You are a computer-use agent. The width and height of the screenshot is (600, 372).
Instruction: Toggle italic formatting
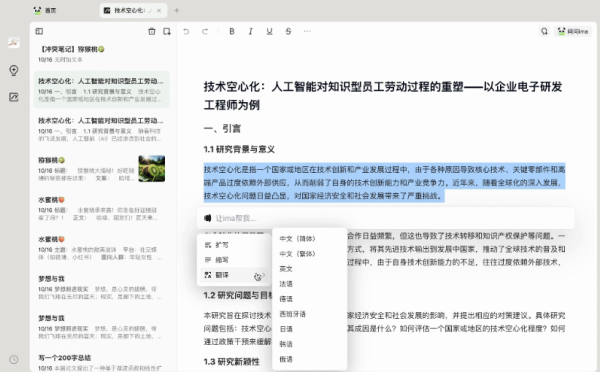click(x=250, y=31)
